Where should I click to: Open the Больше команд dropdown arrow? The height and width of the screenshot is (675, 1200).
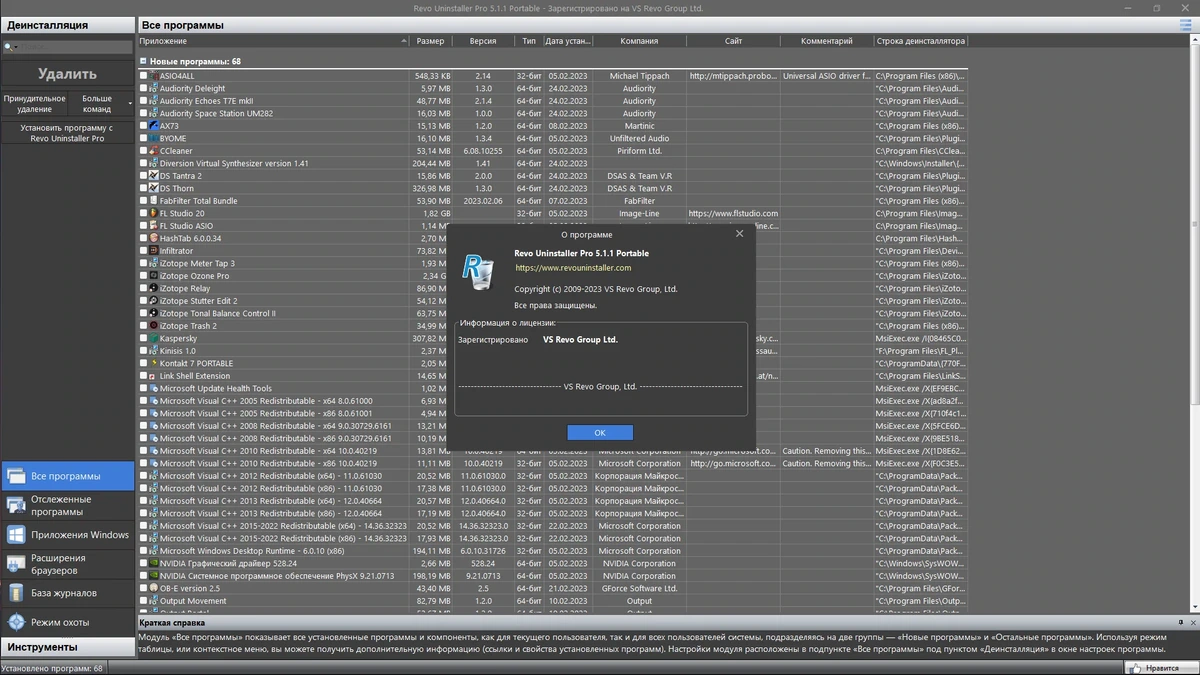click(130, 103)
